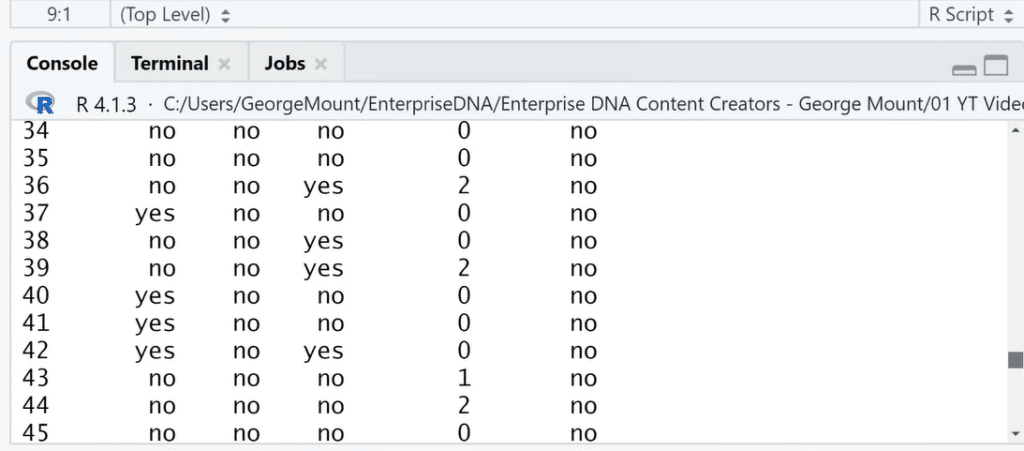Switch to the Terminal tab
This screenshot has width=1024, height=451.
pos(170,63)
